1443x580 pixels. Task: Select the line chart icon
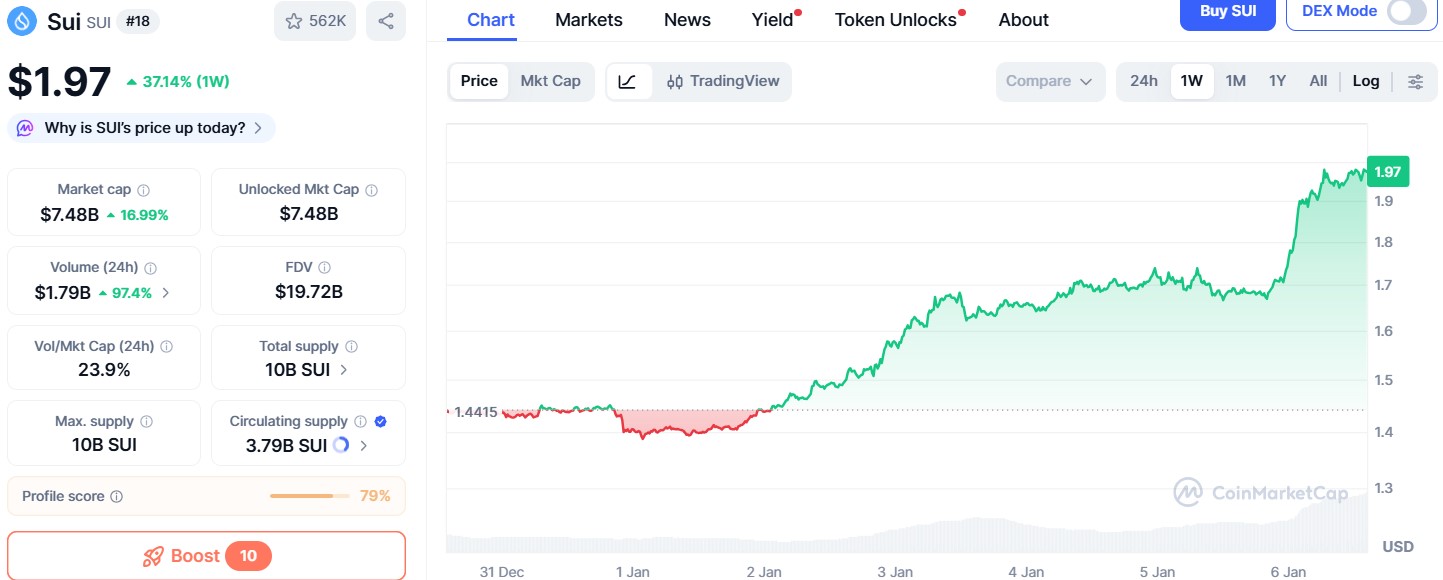629,80
